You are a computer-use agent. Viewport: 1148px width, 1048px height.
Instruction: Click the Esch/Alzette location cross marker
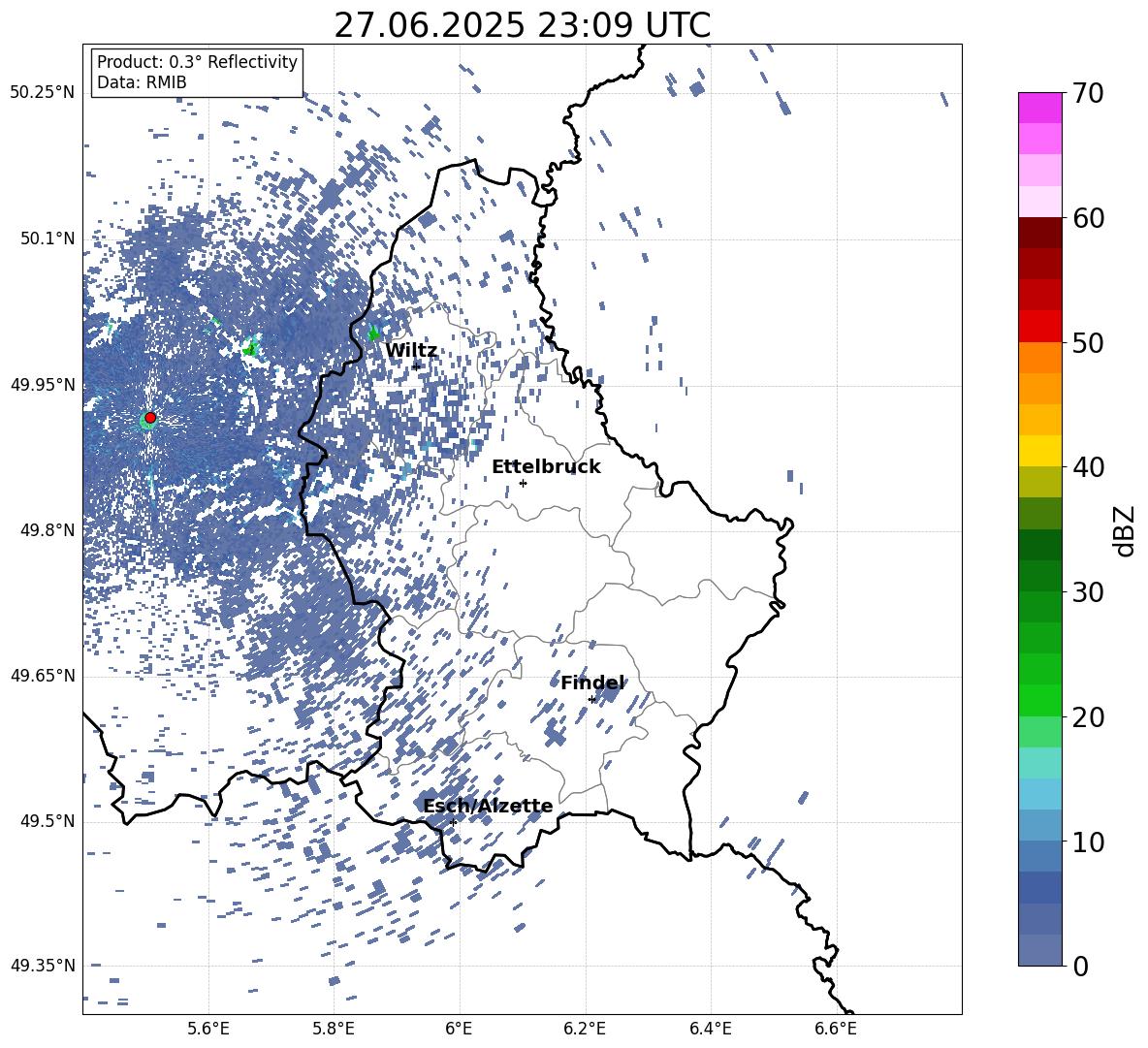[x=453, y=822]
